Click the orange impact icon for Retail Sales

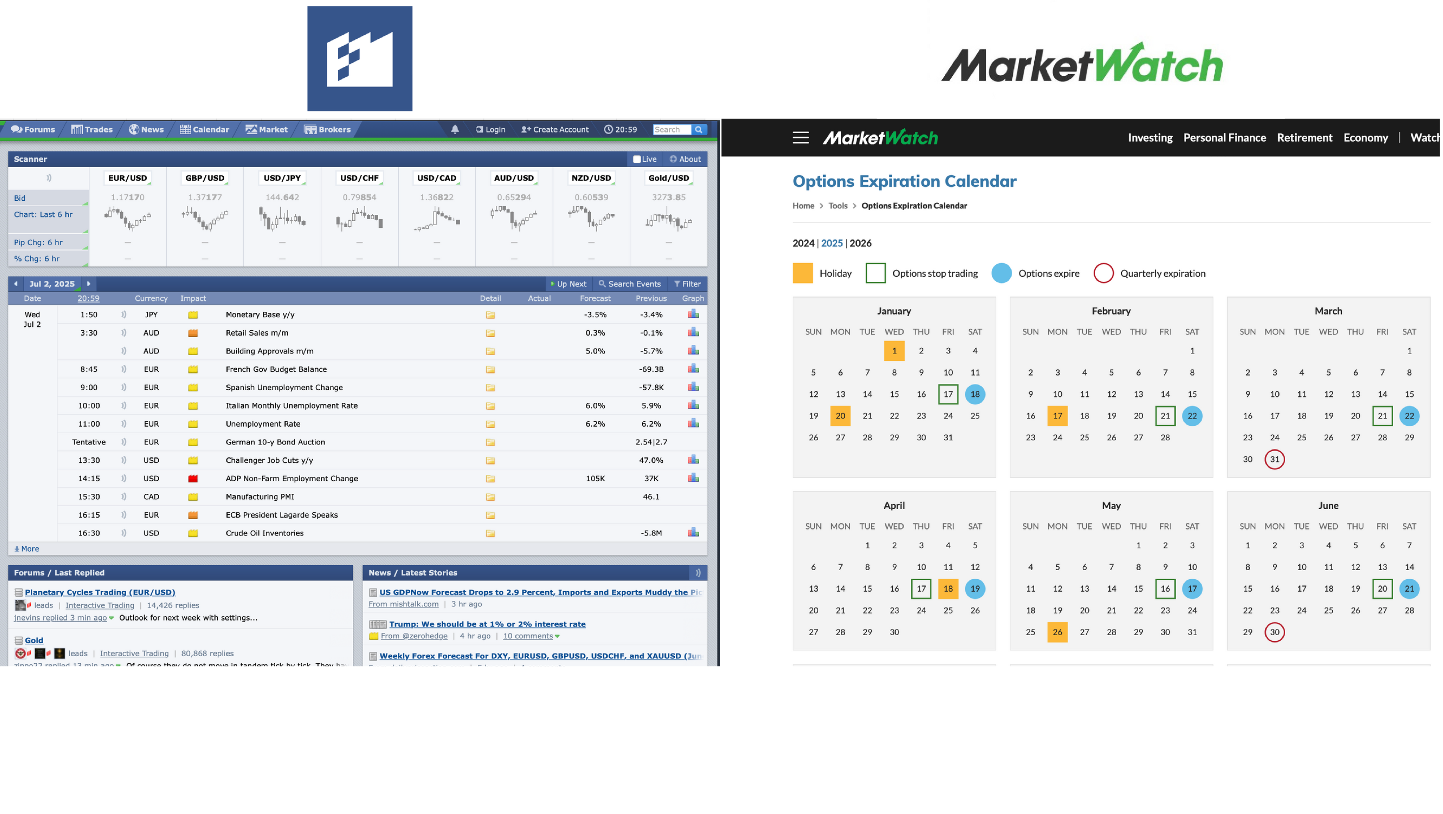pyautogui.click(x=193, y=333)
